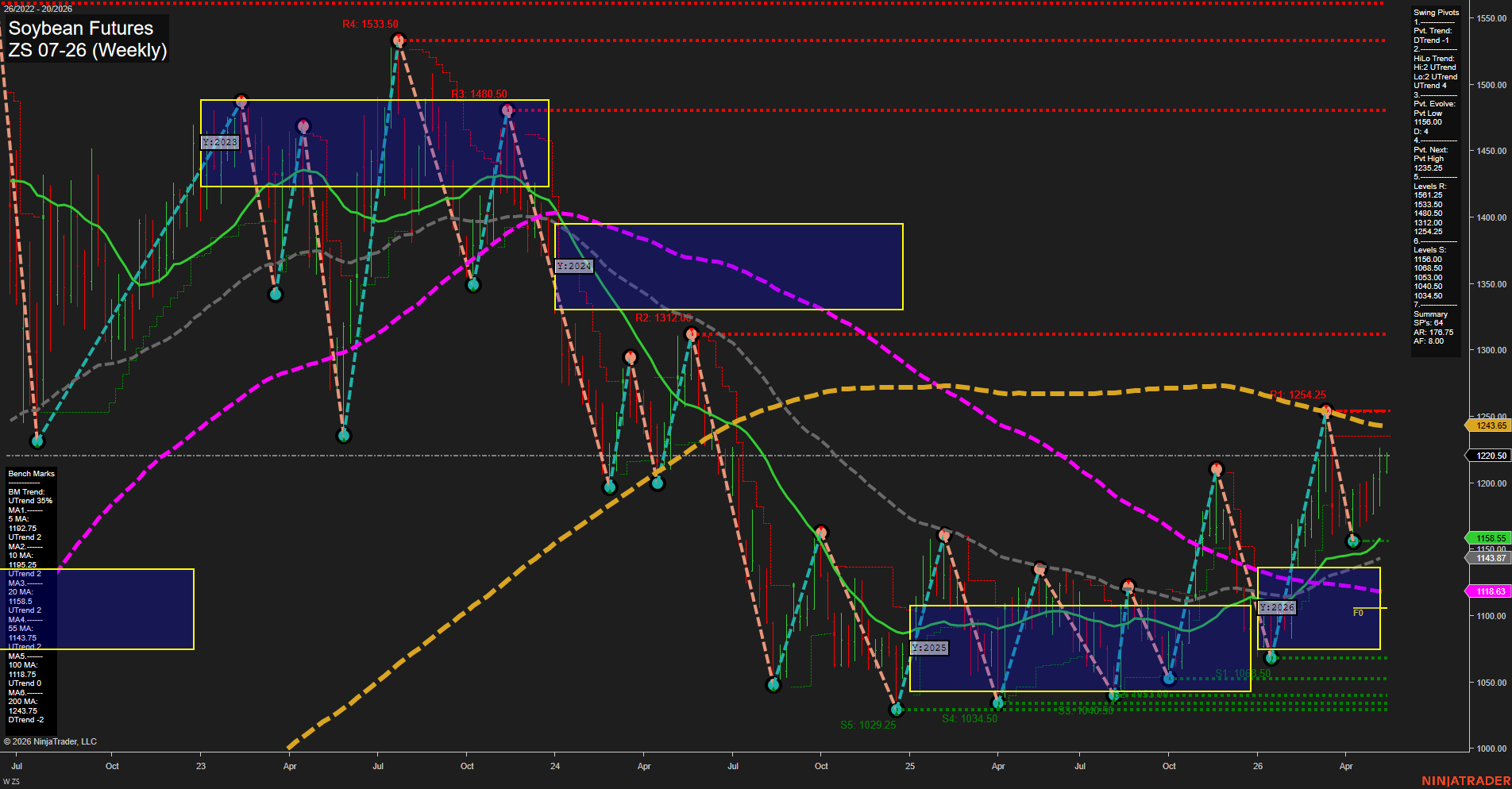Click the DTrend -2 benchmark line
The width and height of the screenshot is (1512, 789).
pos(26,720)
